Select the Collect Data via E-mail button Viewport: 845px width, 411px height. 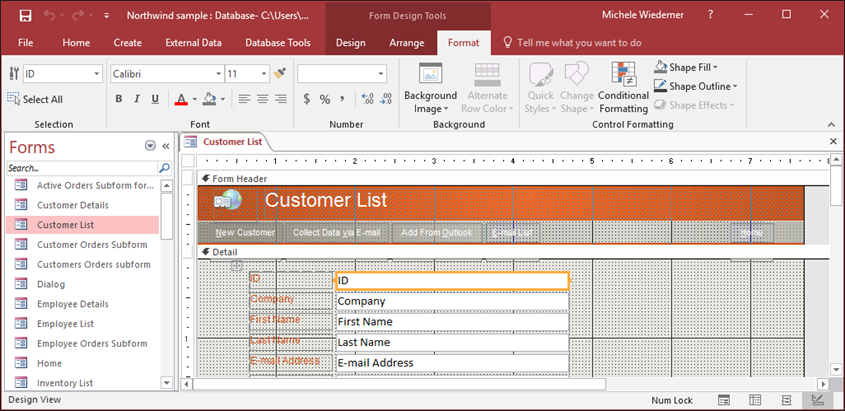[336, 233]
